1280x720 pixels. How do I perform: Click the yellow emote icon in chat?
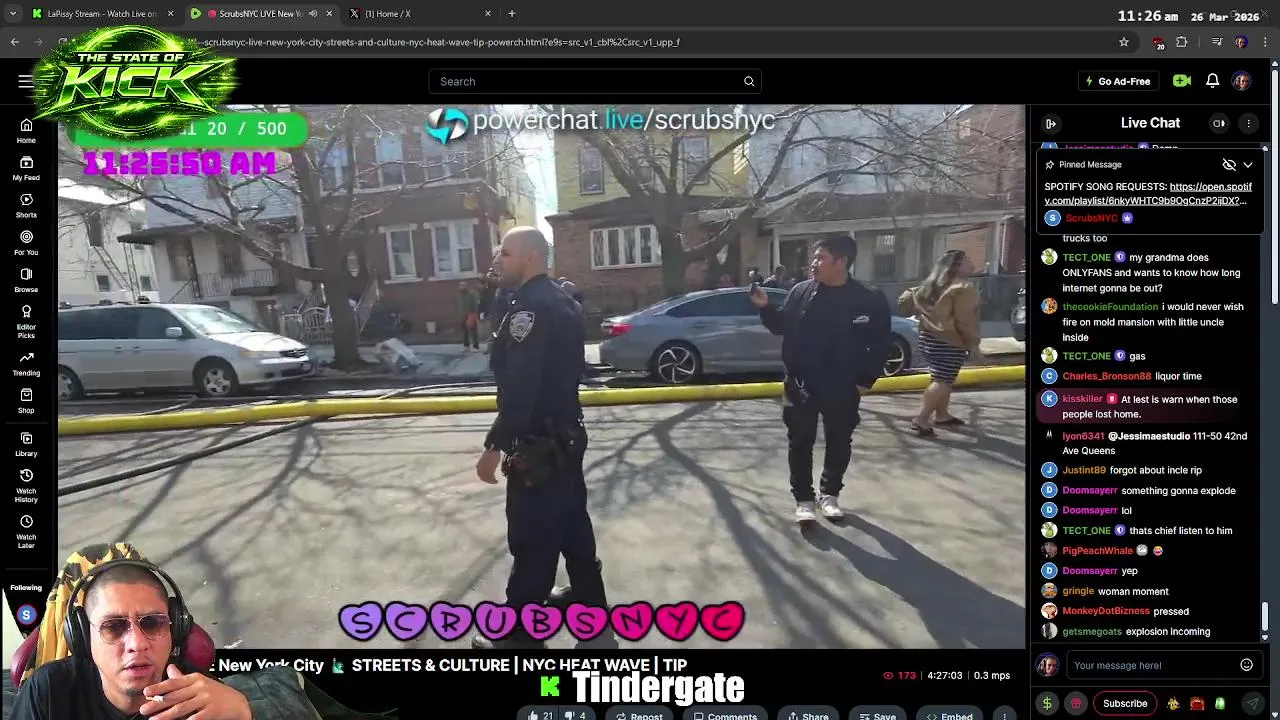[1173, 703]
